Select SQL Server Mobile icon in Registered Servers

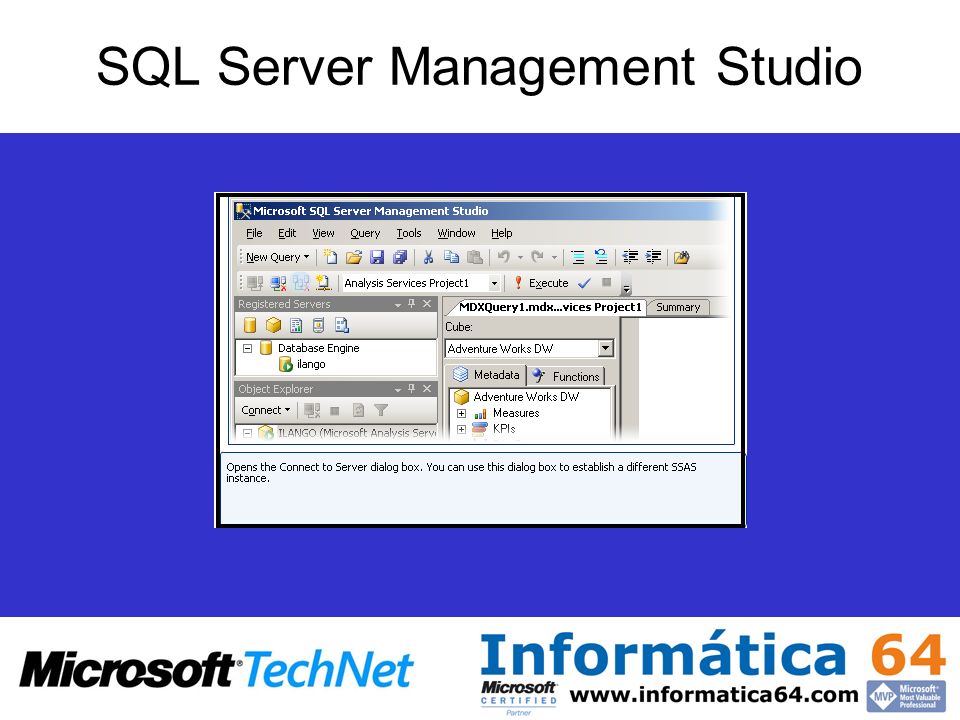pos(318,325)
